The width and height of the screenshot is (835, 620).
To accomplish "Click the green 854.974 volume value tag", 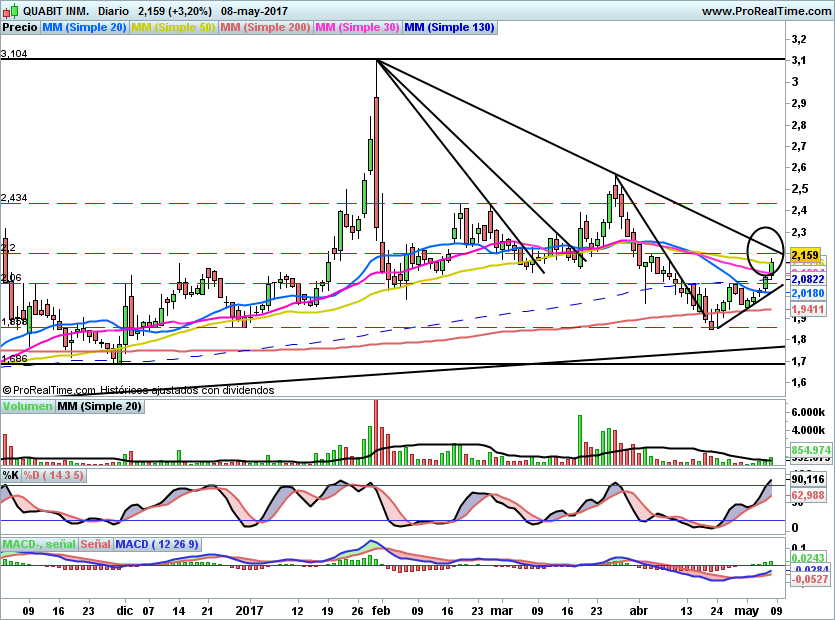I will pyautogui.click(x=809, y=450).
